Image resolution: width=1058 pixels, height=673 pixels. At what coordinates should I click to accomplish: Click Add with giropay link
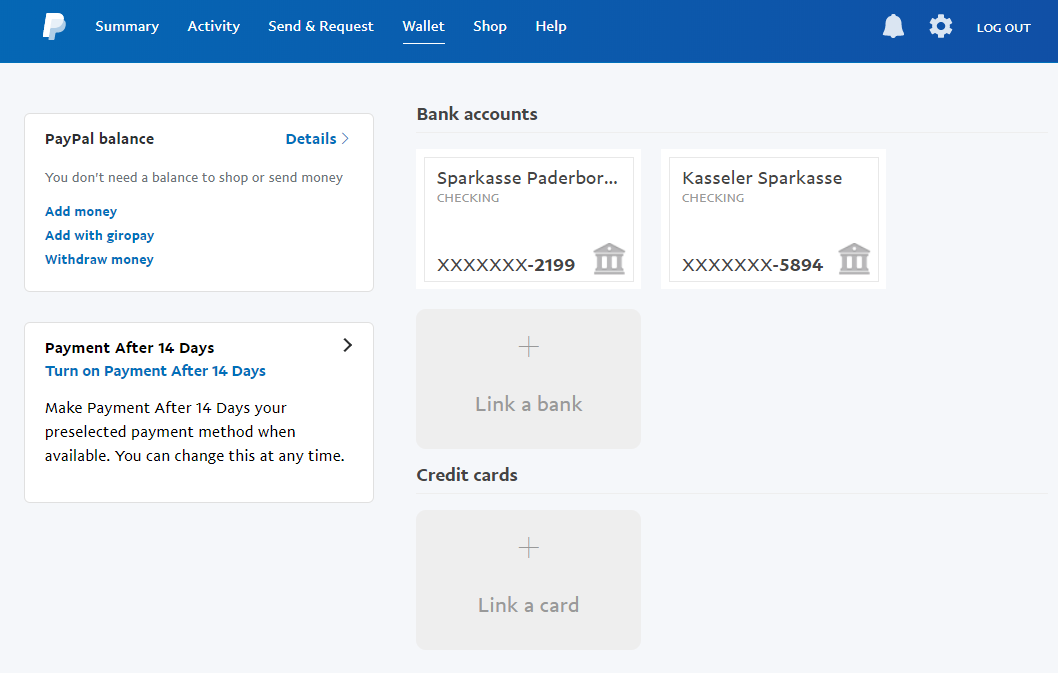(99, 236)
